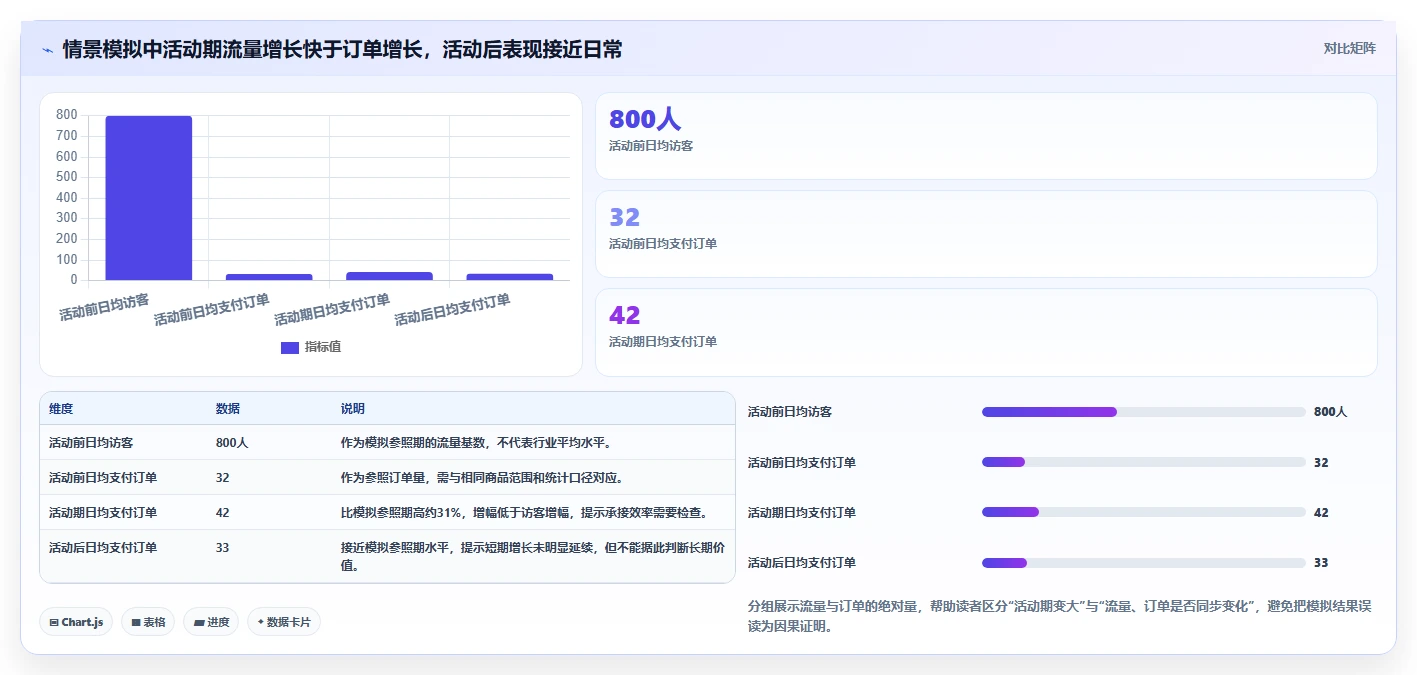Select the large 32 value in the KPI card
The height and width of the screenshot is (675, 1417).
point(624,217)
